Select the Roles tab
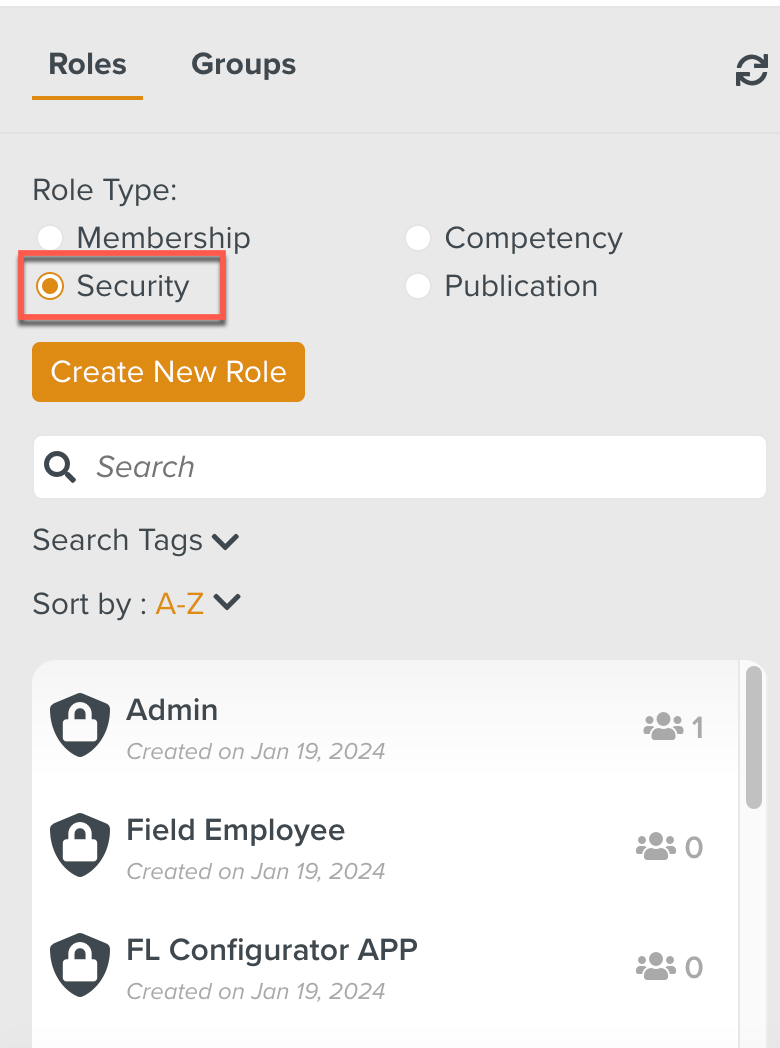 pyautogui.click(x=86, y=64)
